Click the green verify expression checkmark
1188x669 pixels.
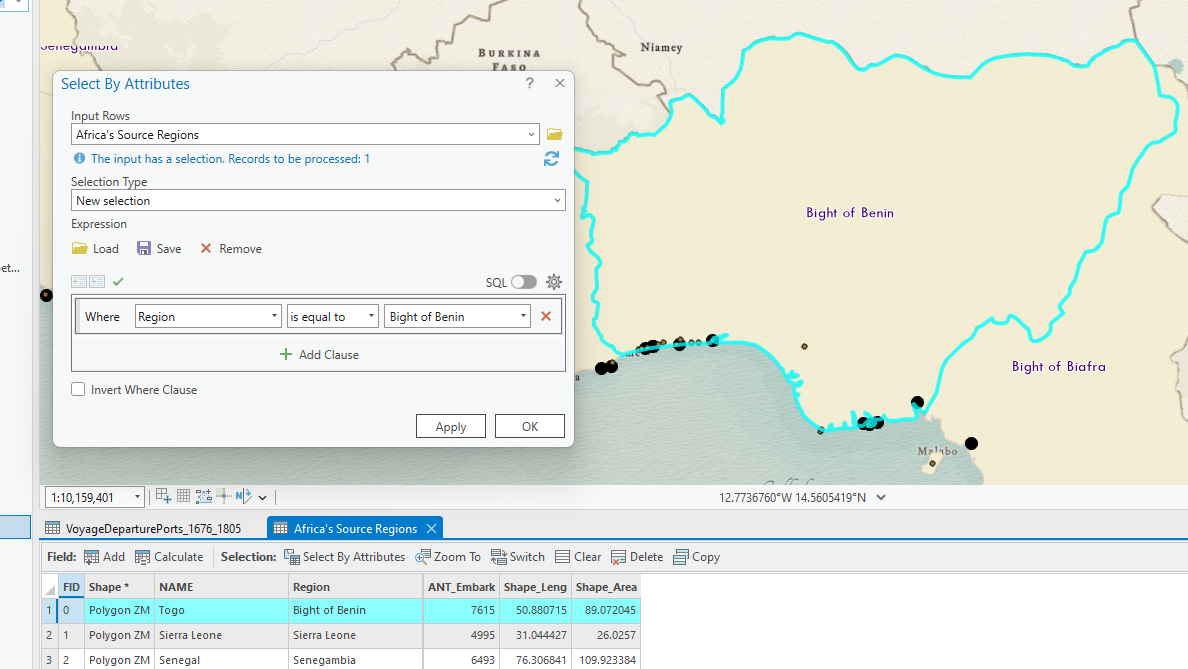(x=119, y=282)
